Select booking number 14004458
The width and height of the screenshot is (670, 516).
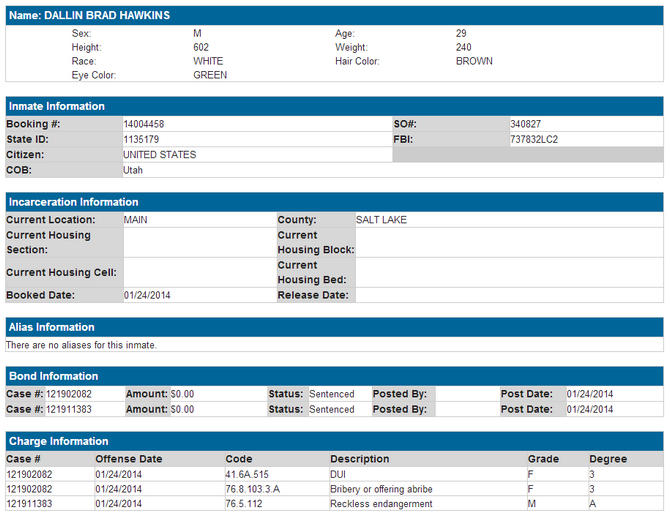coord(144,124)
